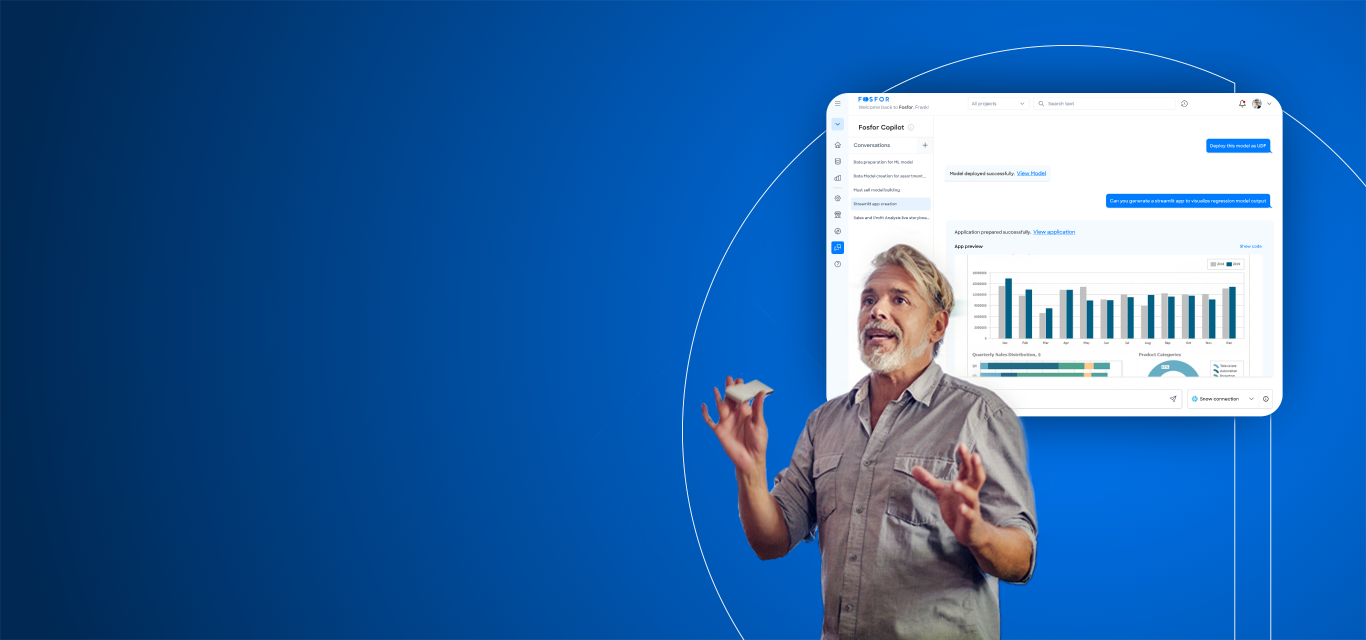Open the circular compass-like sidebar icon
This screenshot has height=640, width=1366.
[838, 231]
